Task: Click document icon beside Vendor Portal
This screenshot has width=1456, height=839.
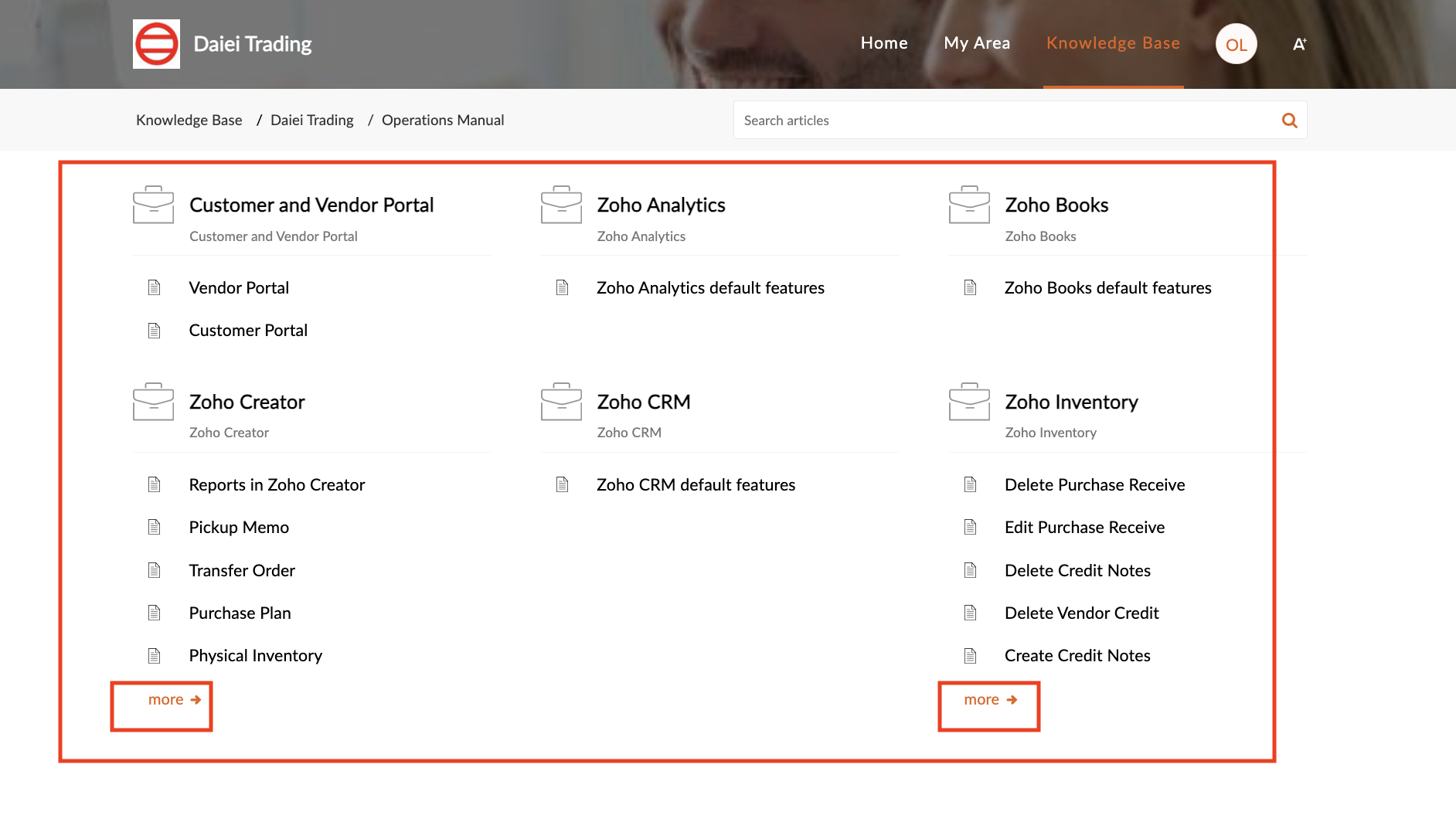Action: click(x=155, y=287)
